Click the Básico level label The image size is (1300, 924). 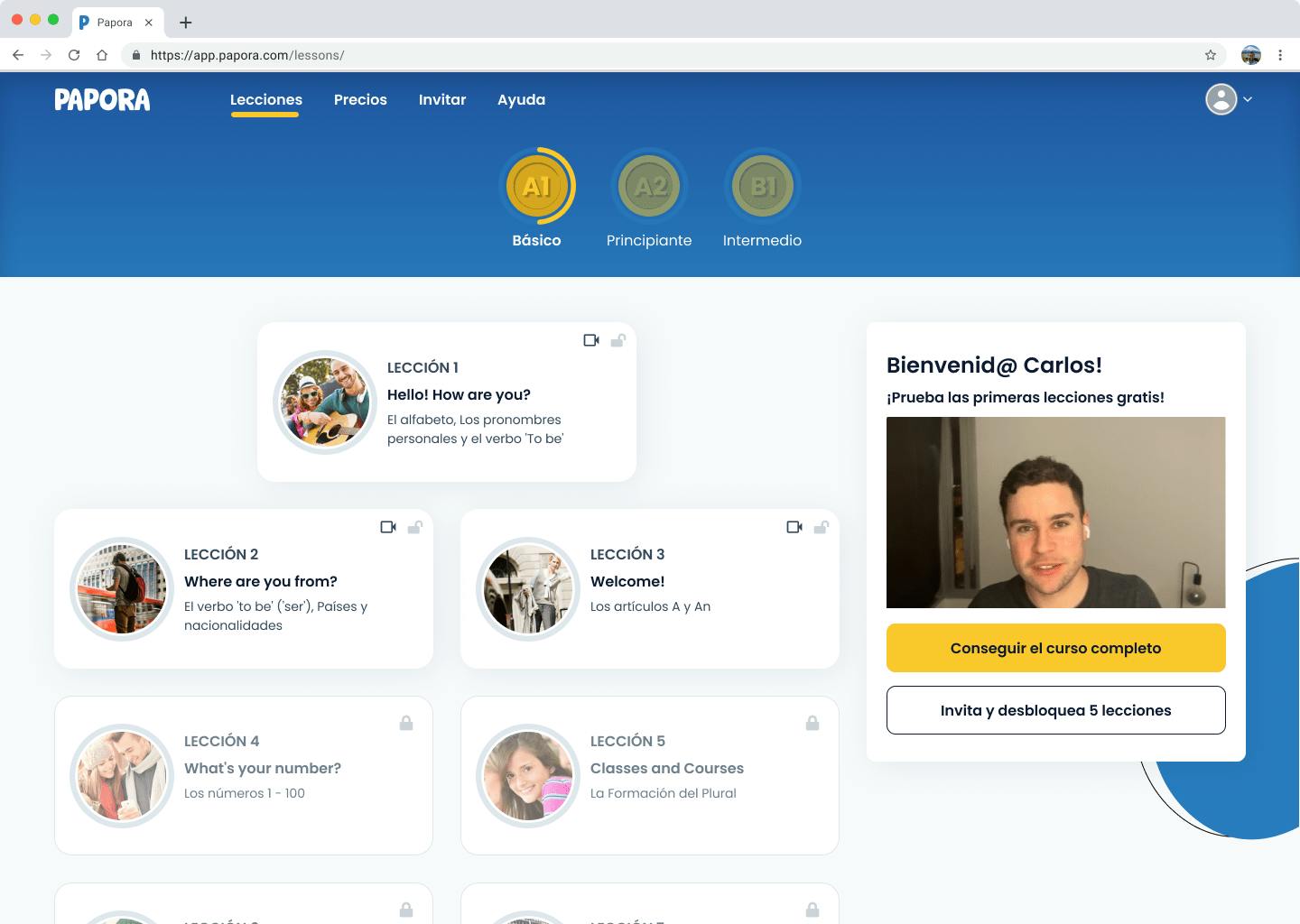pyautogui.click(x=536, y=240)
